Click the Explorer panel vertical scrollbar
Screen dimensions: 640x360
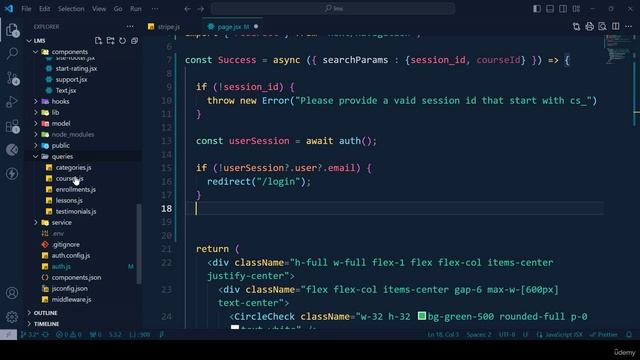pos(139,244)
